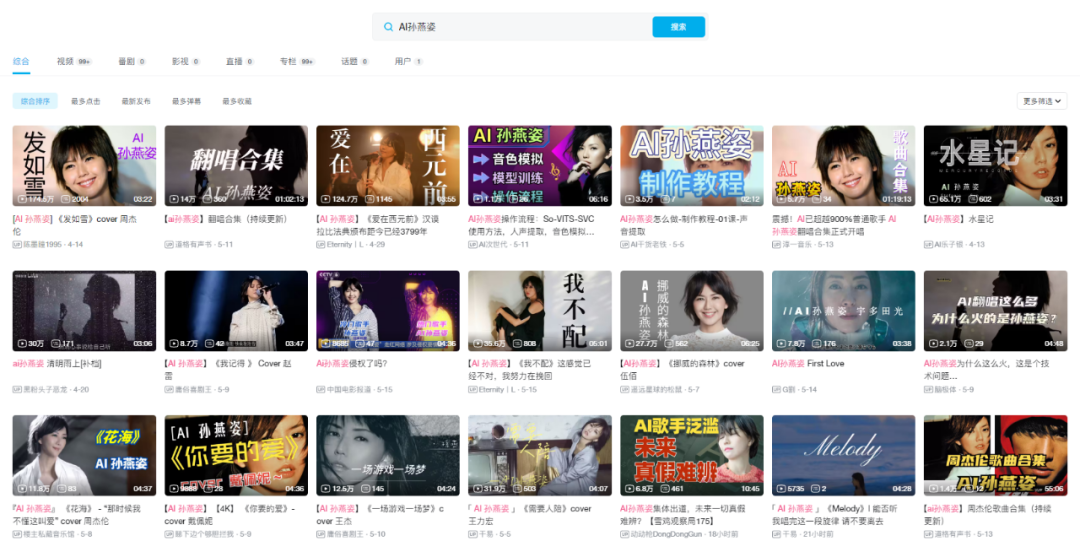Open the 用户 results tab

(402, 62)
